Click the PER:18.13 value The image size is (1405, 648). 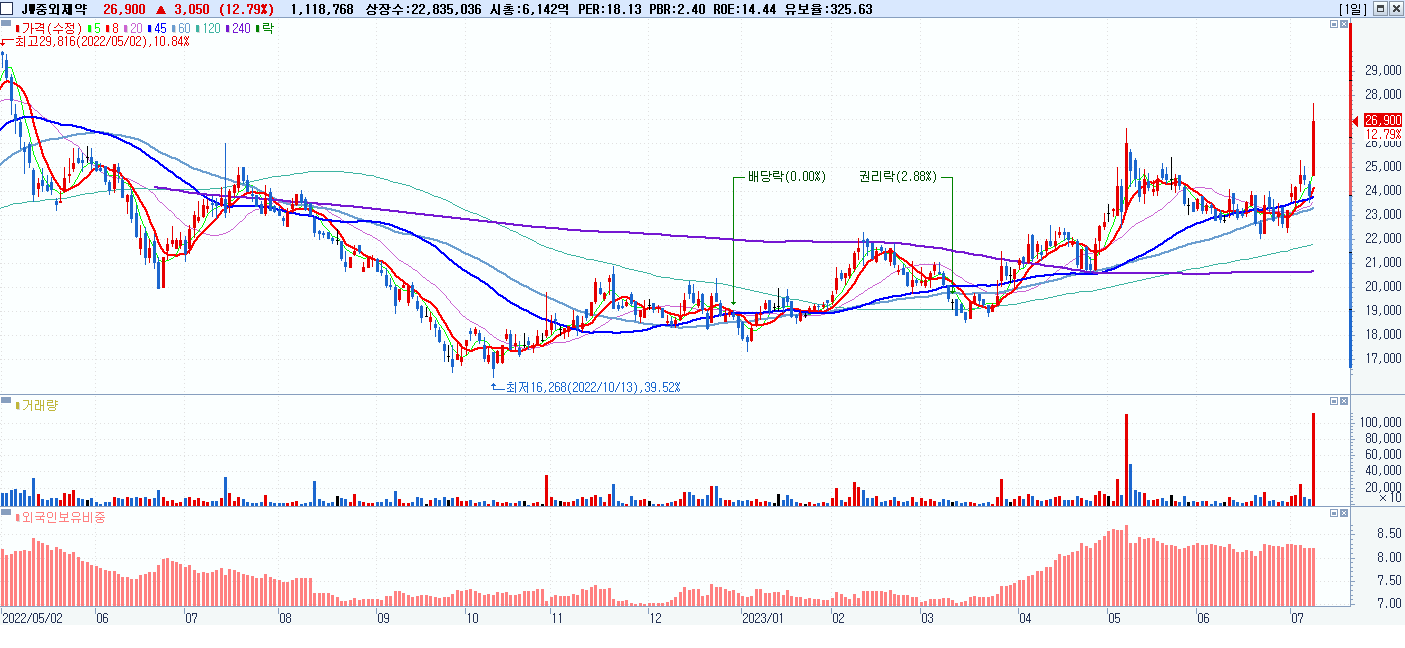[x=611, y=9]
